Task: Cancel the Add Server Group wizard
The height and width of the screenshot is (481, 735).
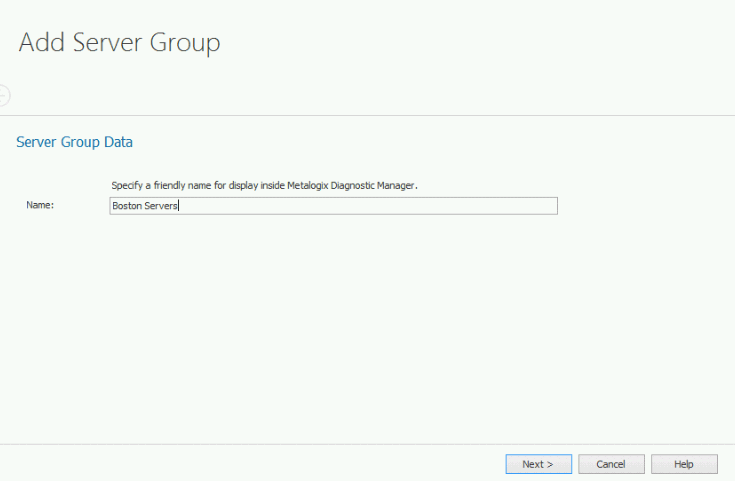Action: click(x=611, y=464)
